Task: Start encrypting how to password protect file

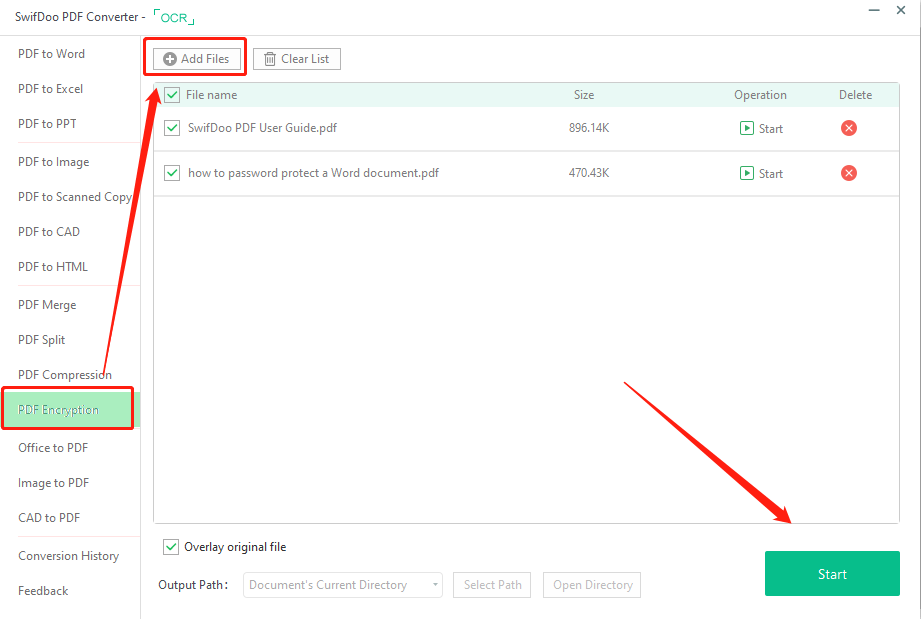Action: click(761, 173)
